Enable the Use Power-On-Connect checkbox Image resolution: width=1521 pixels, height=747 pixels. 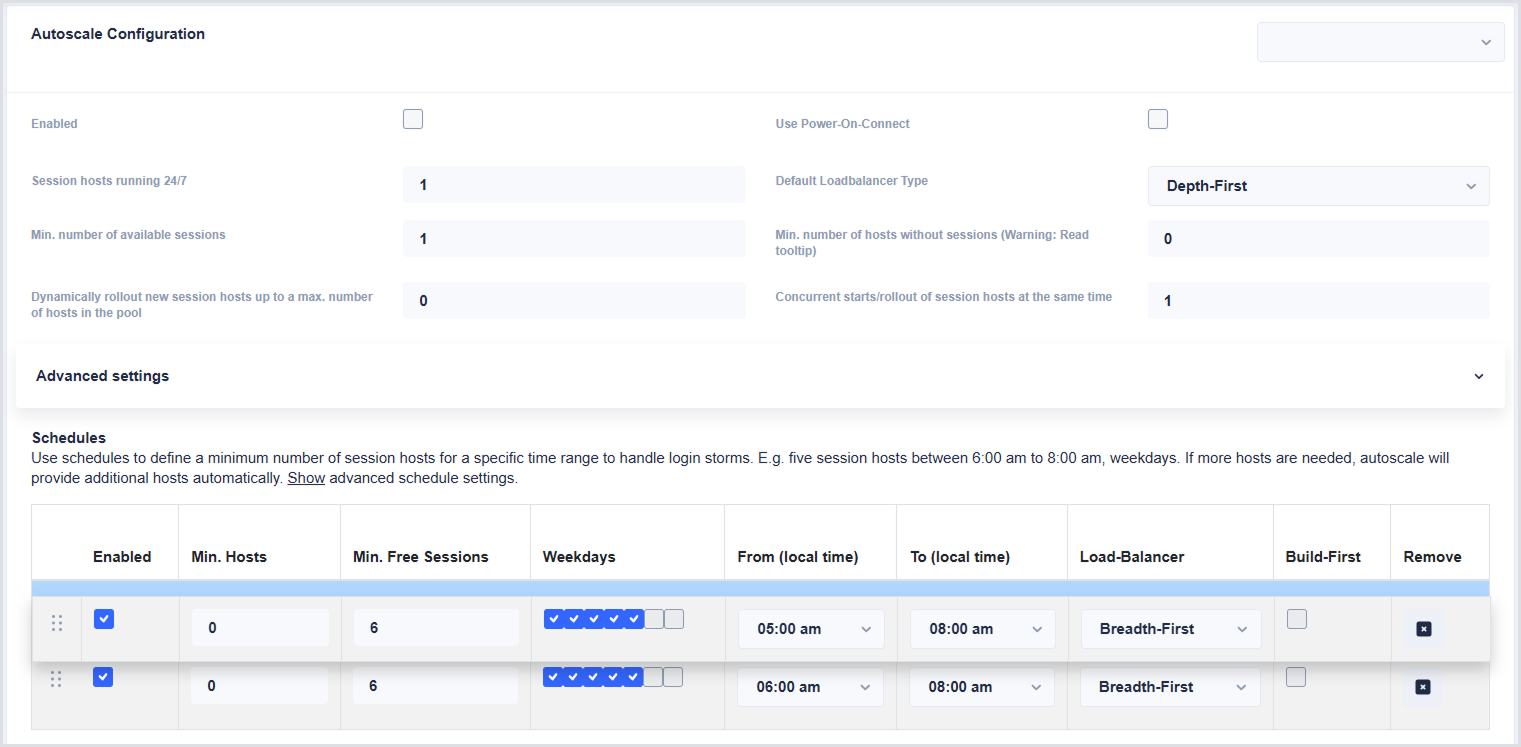pyautogui.click(x=1158, y=120)
